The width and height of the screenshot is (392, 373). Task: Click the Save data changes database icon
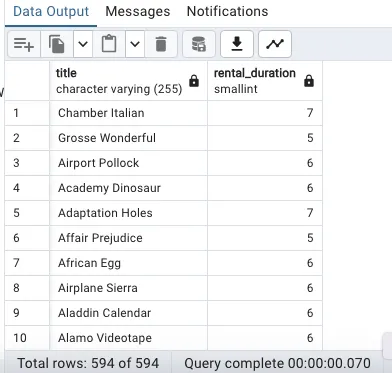pyautogui.click(x=199, y=44)
